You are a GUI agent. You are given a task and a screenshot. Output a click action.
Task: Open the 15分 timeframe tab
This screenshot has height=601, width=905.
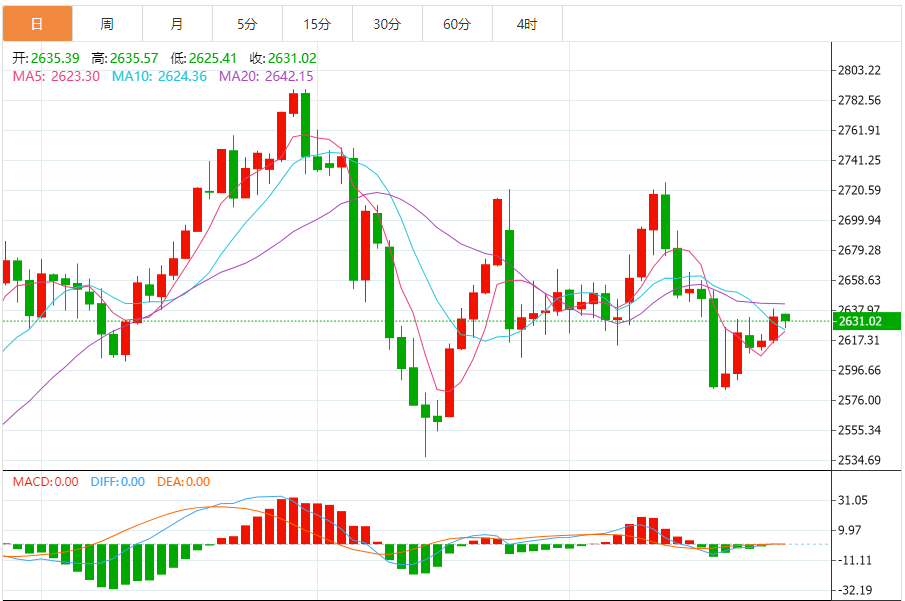point(317,24)
